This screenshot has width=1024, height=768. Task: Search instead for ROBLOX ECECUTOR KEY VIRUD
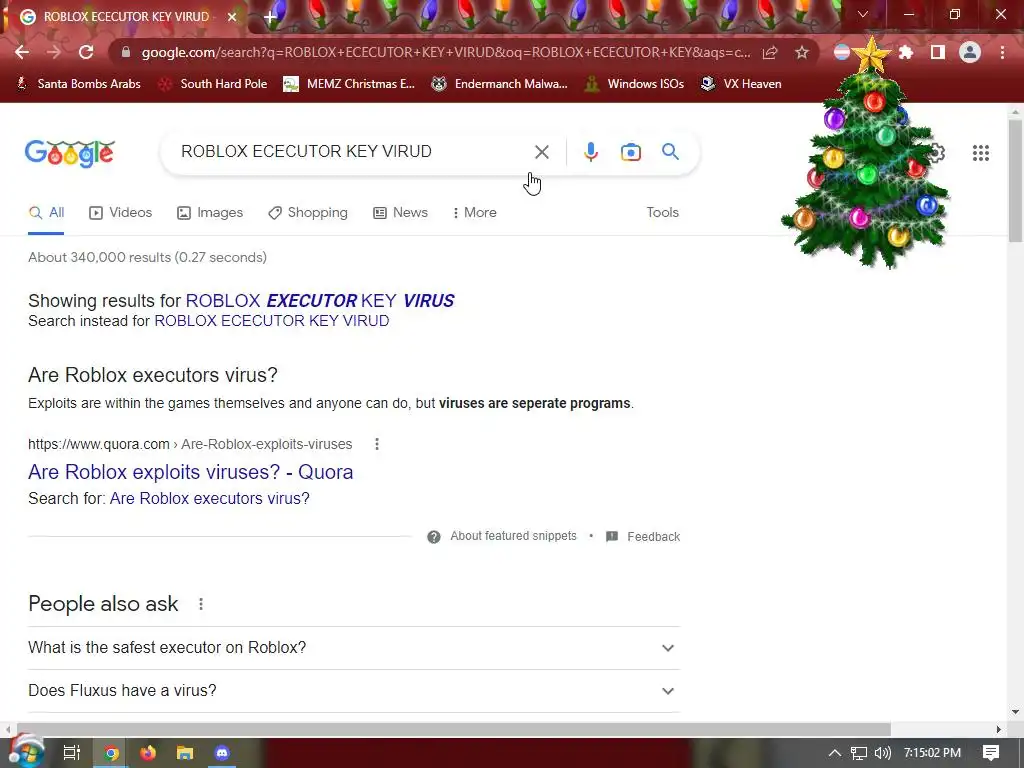tap(272, 321)
